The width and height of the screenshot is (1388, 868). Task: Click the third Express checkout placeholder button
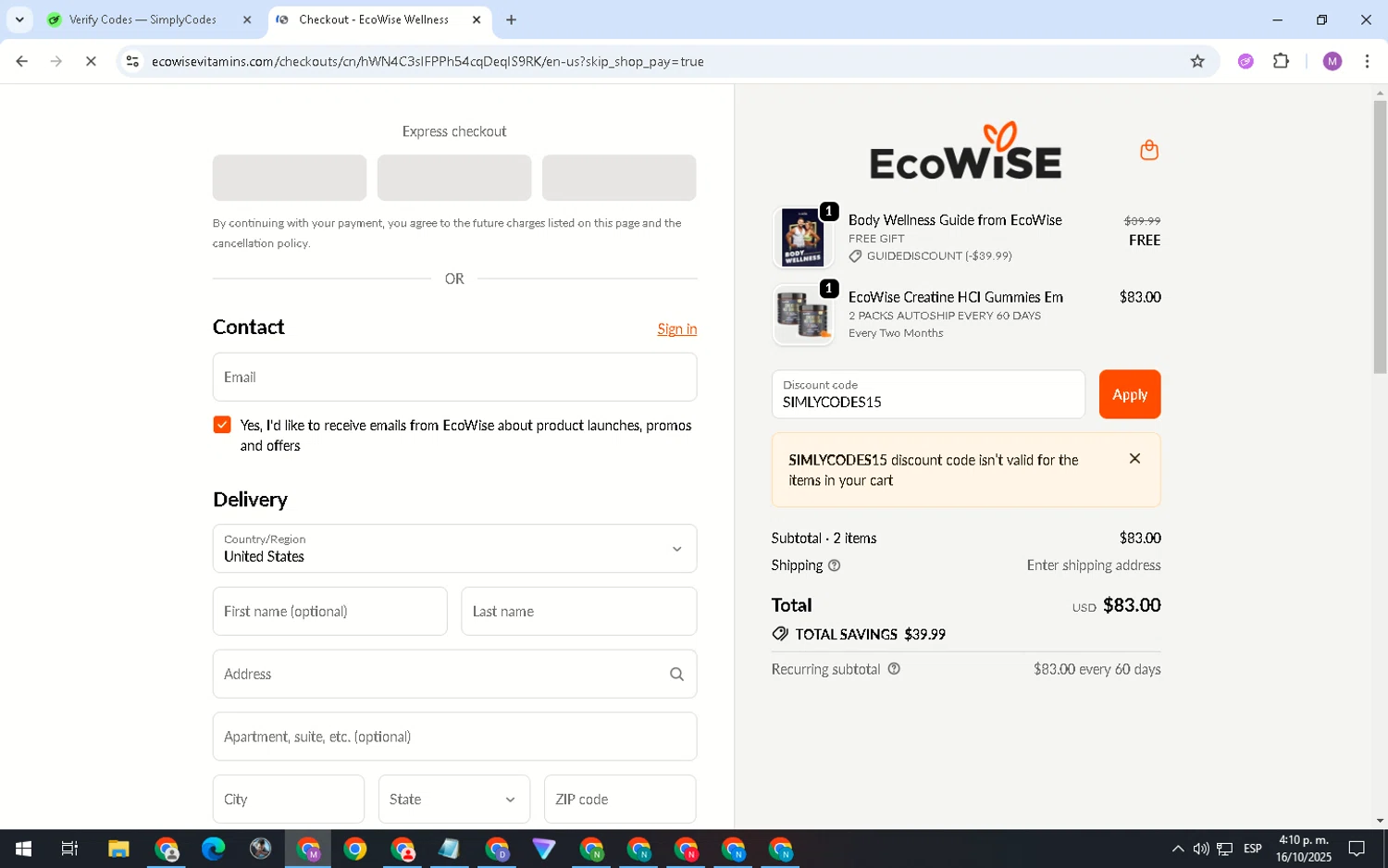click(x=619, y=178)
